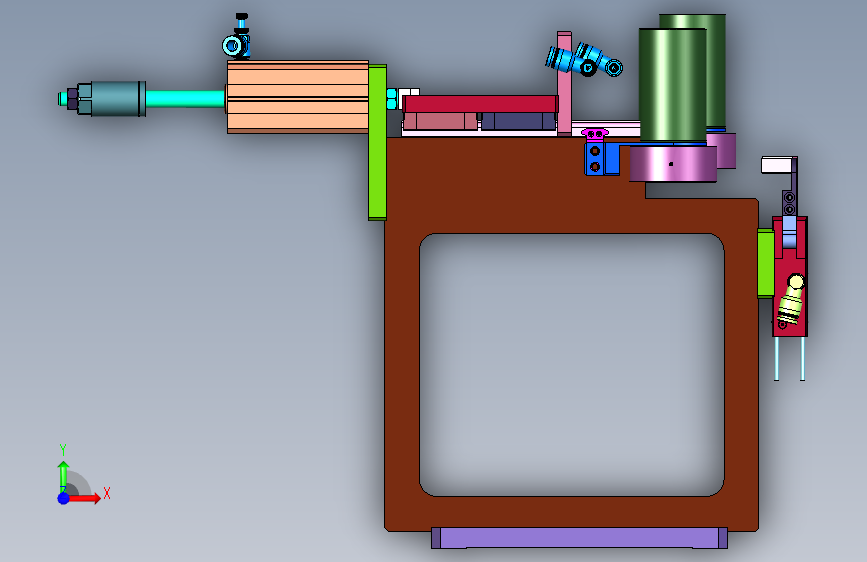Select the purple base plate under frame
Viewport: 867px width, 562px height.
pyautogui.click(x=579, y=538)
